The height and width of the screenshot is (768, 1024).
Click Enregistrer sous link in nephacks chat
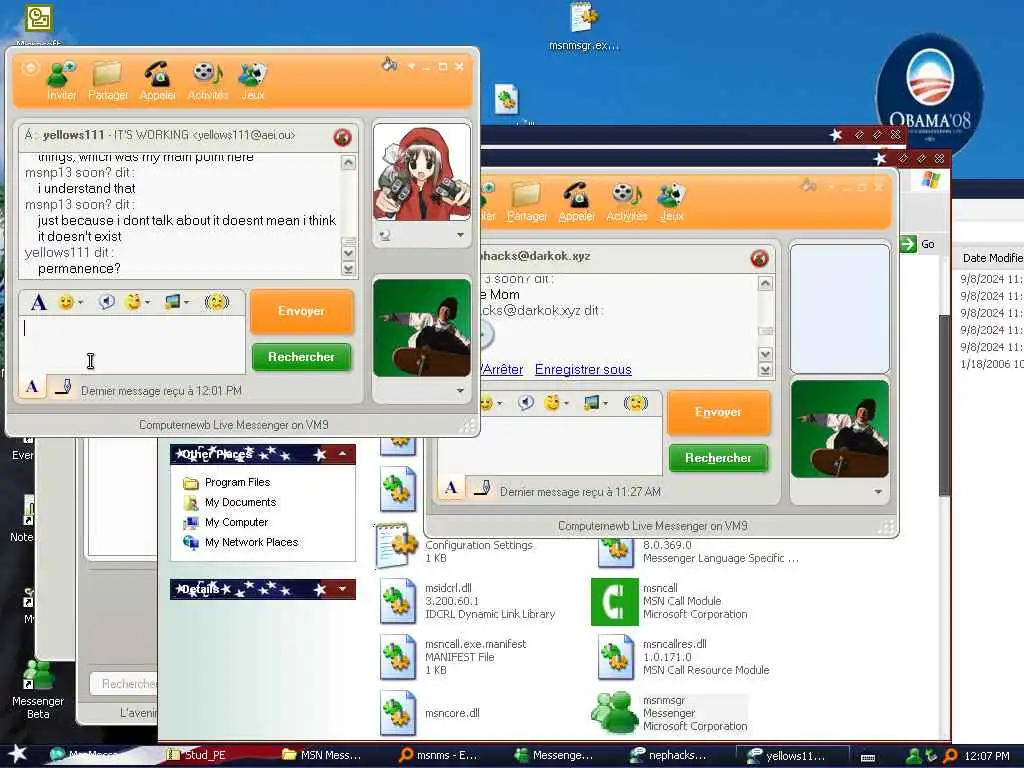tap(583, 370)
